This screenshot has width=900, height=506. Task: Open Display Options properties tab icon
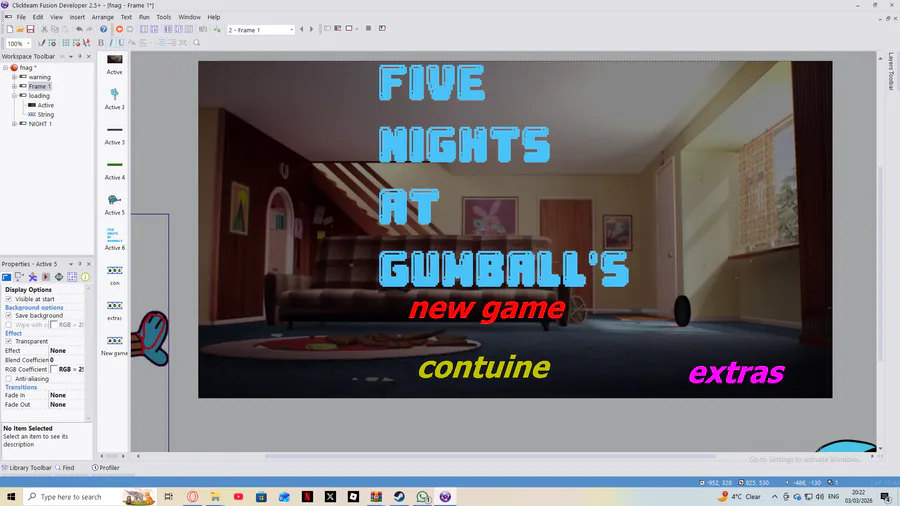point(6,277)
